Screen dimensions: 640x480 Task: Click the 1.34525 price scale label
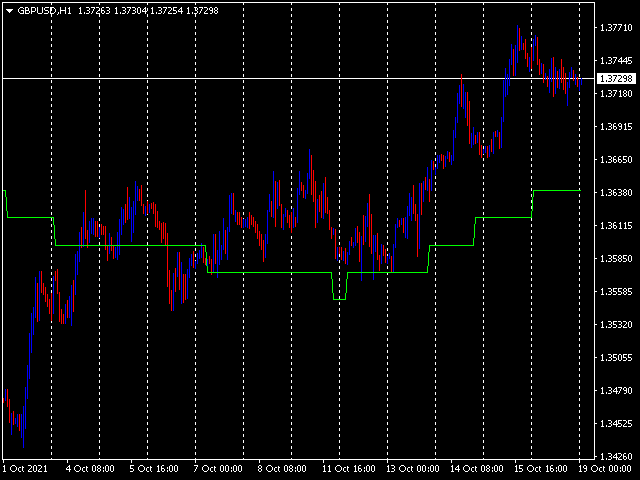[616, 424]
